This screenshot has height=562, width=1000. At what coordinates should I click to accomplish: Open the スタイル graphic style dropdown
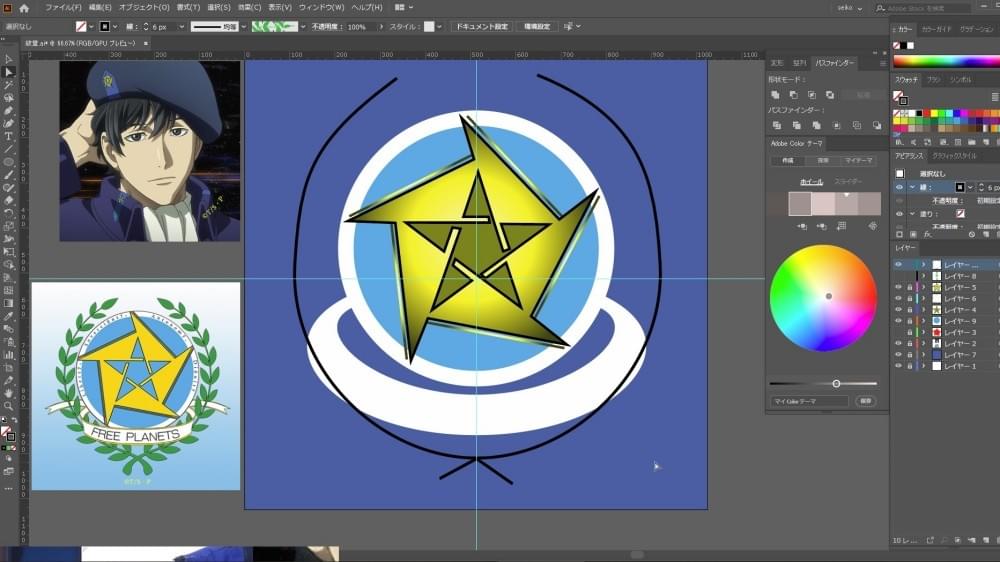tap(439, 27)
